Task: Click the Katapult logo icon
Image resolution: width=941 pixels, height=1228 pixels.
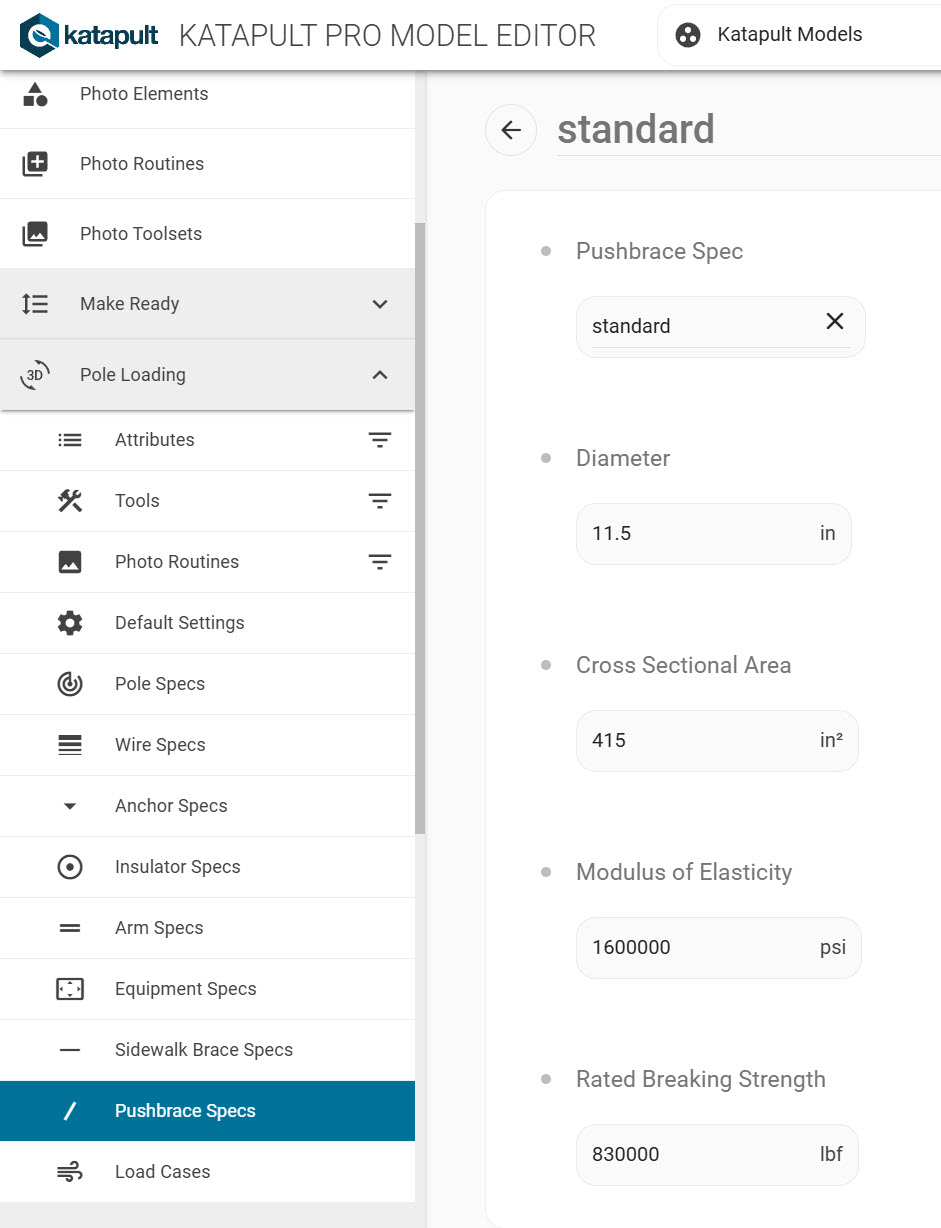Action: tap(39, 35)
